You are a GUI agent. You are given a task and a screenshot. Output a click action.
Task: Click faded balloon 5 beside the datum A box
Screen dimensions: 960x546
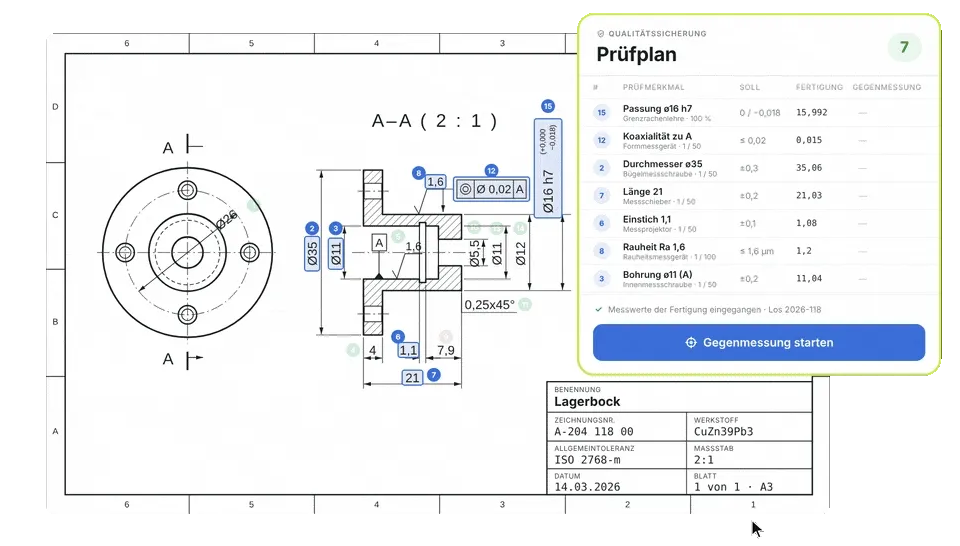399,236
